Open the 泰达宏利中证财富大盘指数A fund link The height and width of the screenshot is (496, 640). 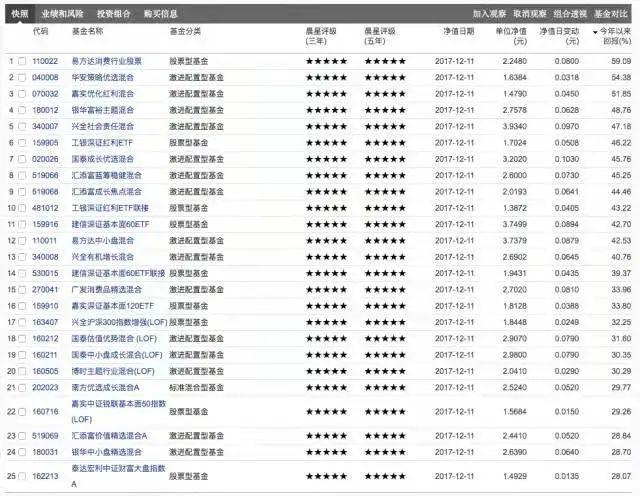pyautogui.click(x=118, y=476)
